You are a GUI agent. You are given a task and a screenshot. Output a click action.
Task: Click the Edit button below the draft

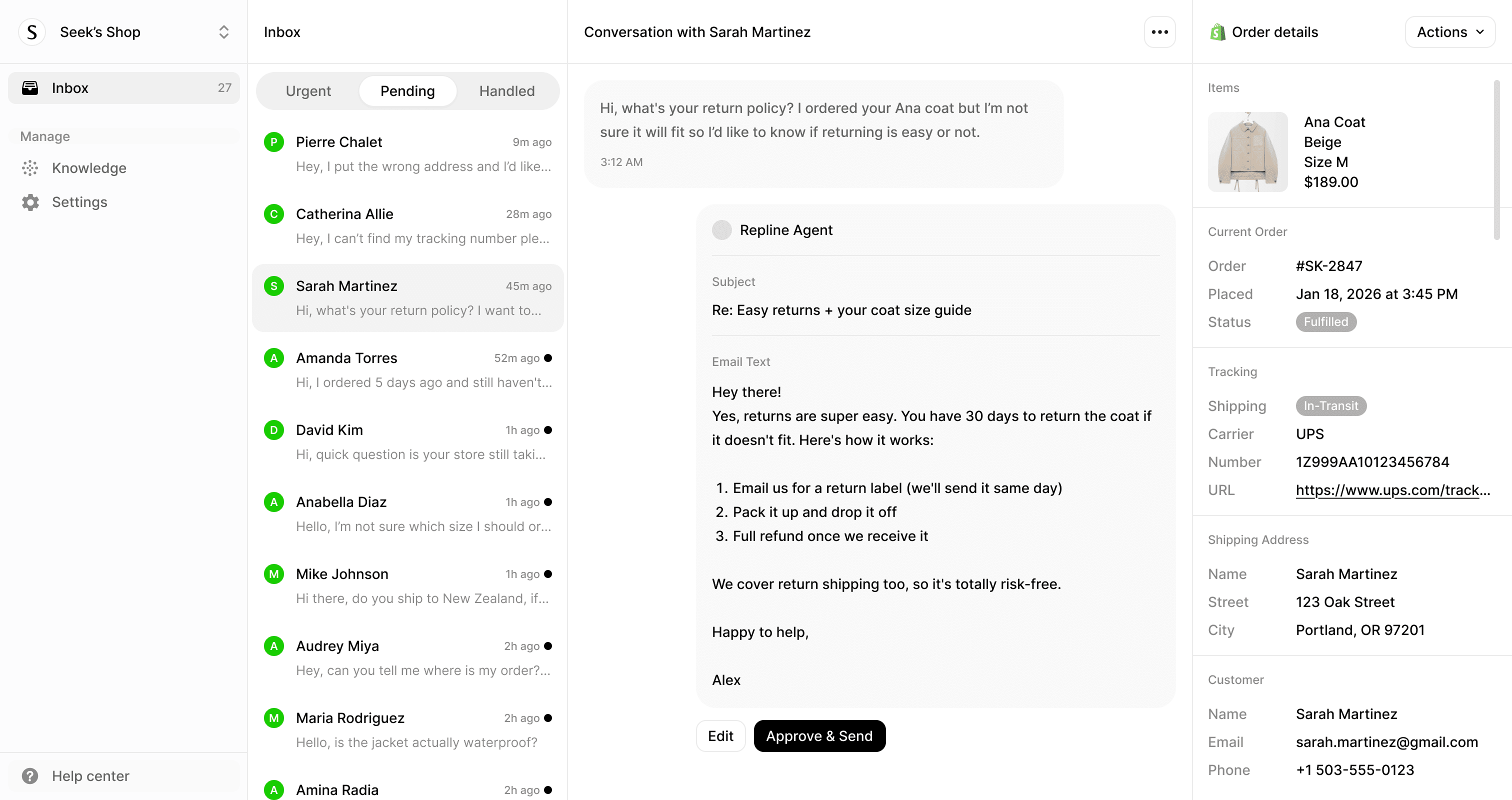[720, 736]
